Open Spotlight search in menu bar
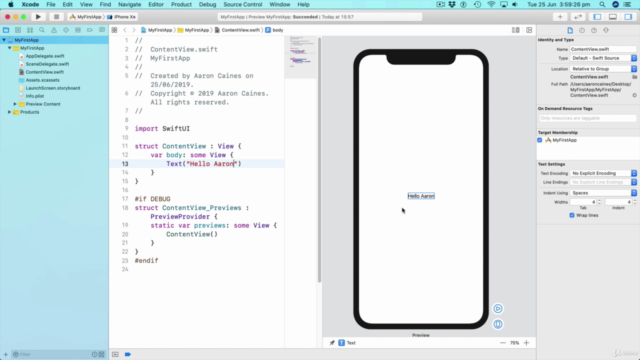The width and height of the screenshot is (640, 360). (x=602, y=4)
